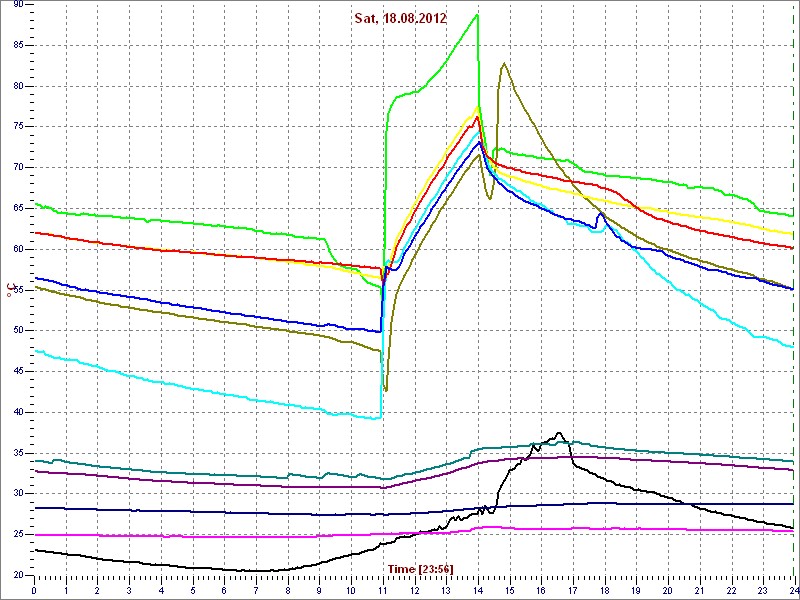Click hour 9 on the time axis

319,590
